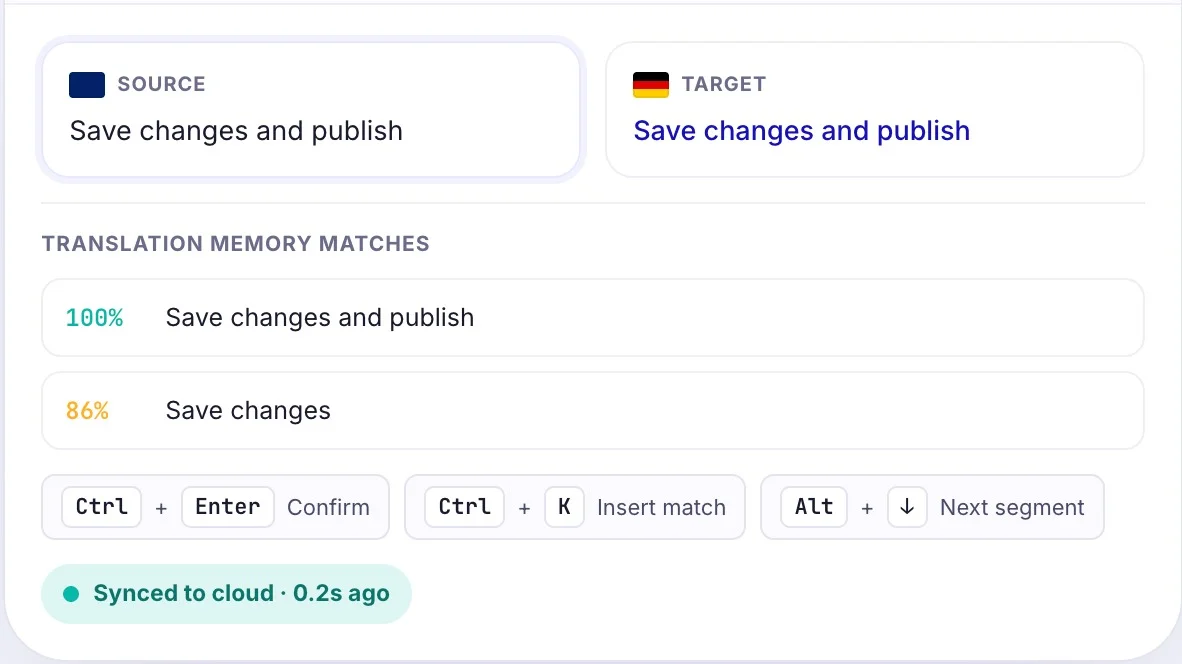Click the Synced to cloud status pill
The image size is (1182, 664).
226,594
